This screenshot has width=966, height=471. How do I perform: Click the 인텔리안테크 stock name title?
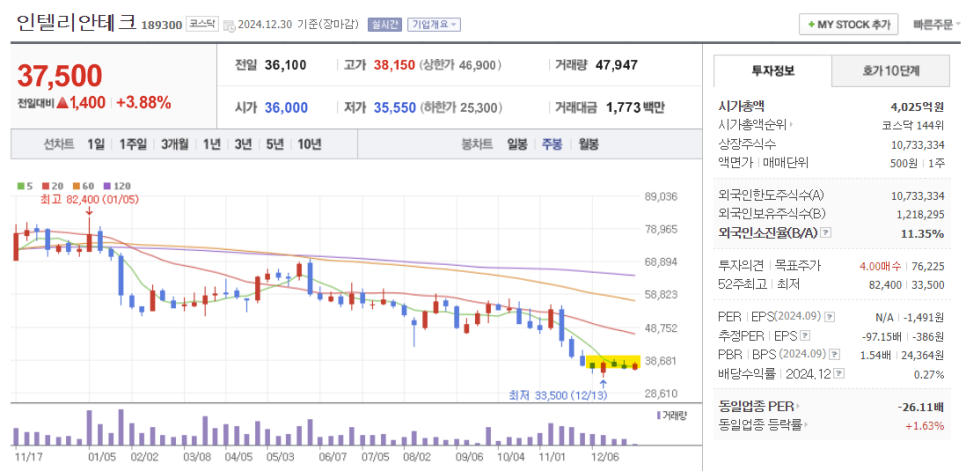(x=76, y=23)
